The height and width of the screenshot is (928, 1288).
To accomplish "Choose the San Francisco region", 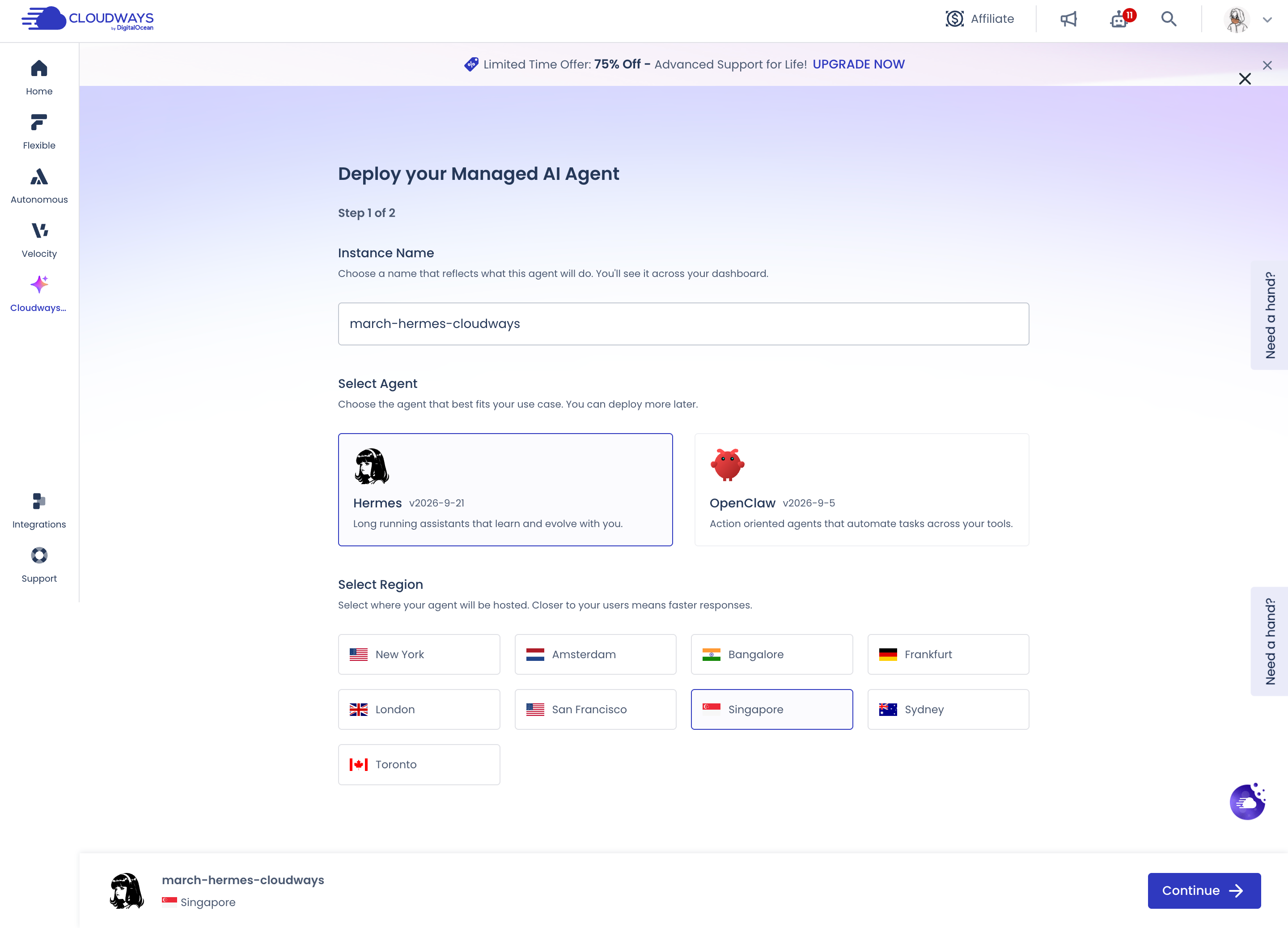I will pos(595,709).
